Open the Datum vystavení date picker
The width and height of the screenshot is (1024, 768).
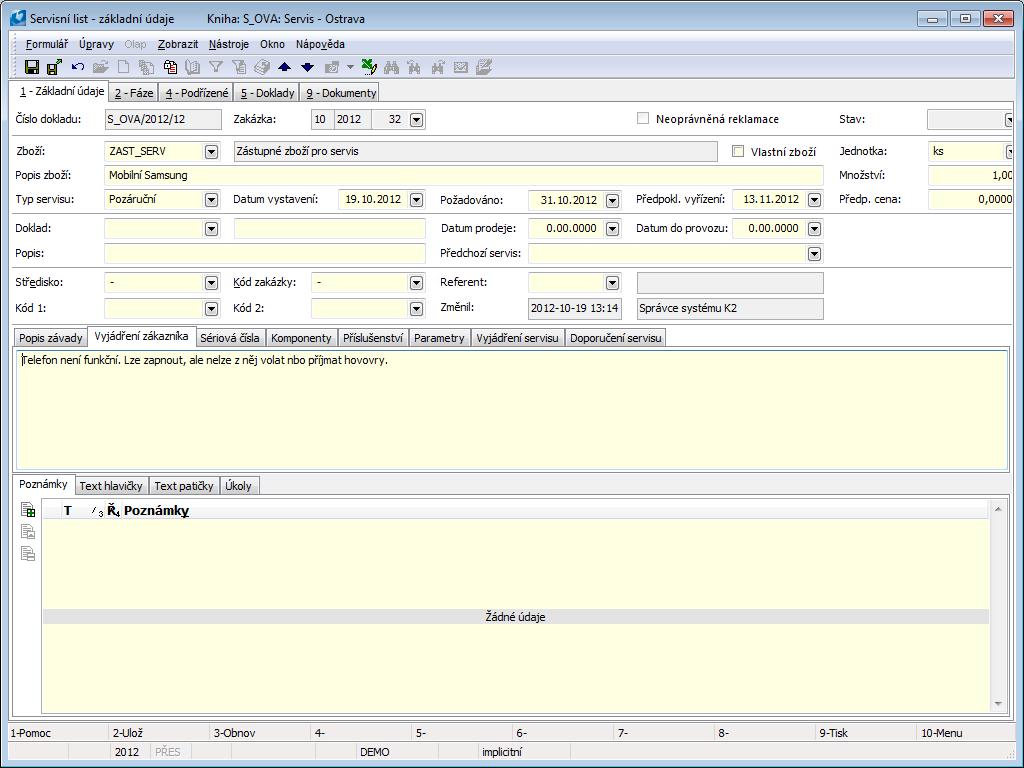(418, 200)
